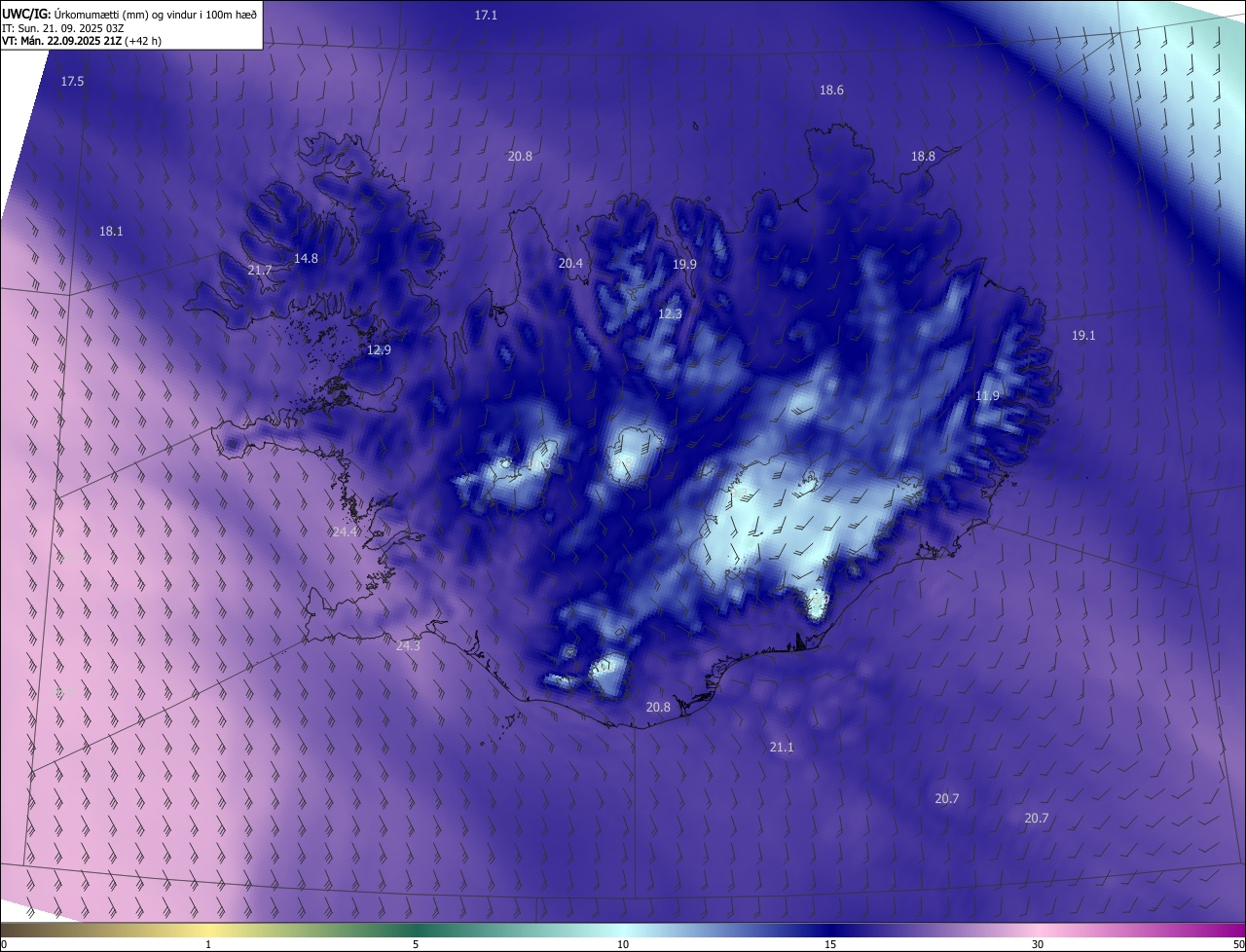Click the 19.1 value label
Viewport: 1246px width, 952px height.
coord(1083,335)
